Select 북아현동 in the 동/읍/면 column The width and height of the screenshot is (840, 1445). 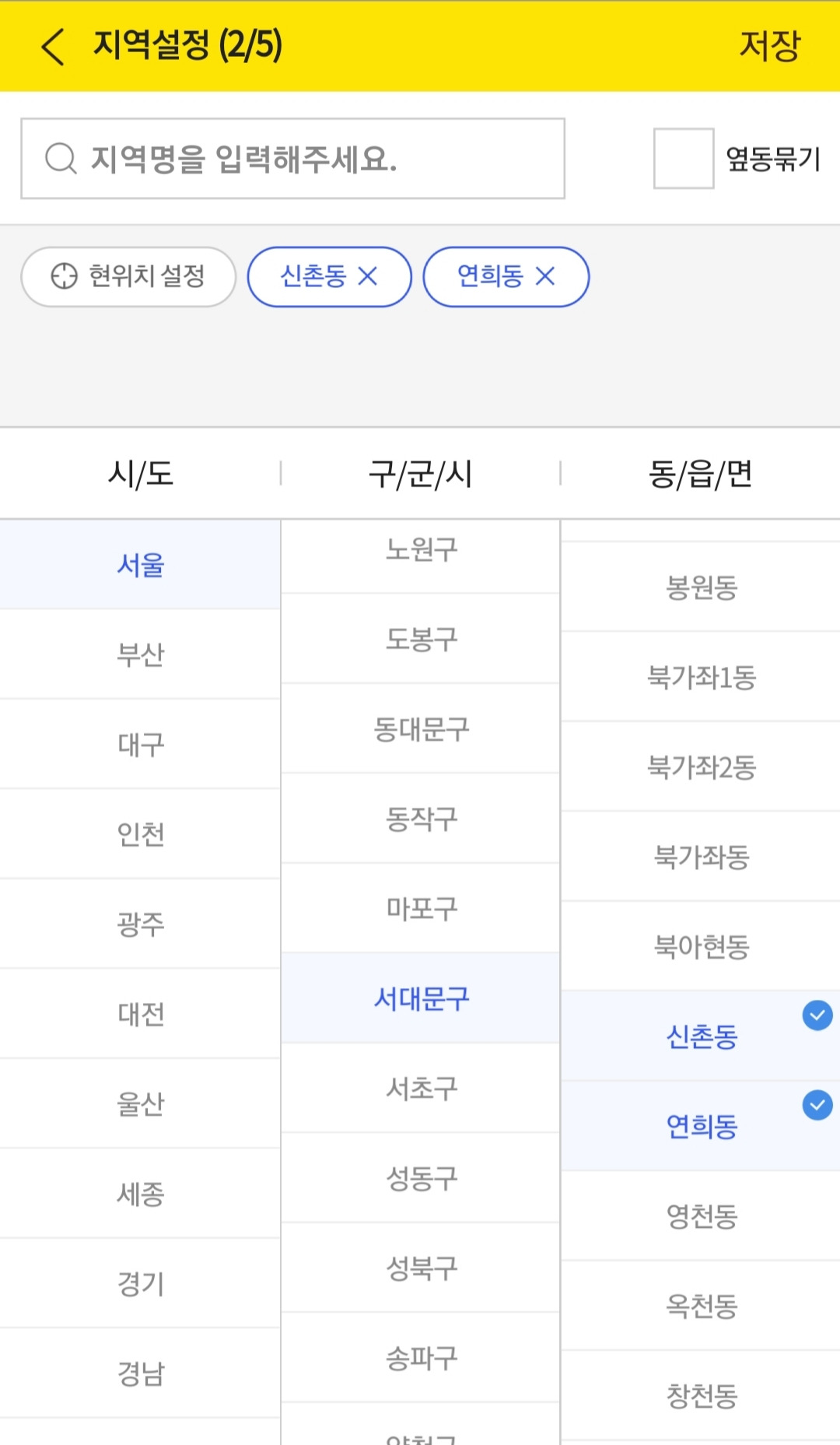701,946
